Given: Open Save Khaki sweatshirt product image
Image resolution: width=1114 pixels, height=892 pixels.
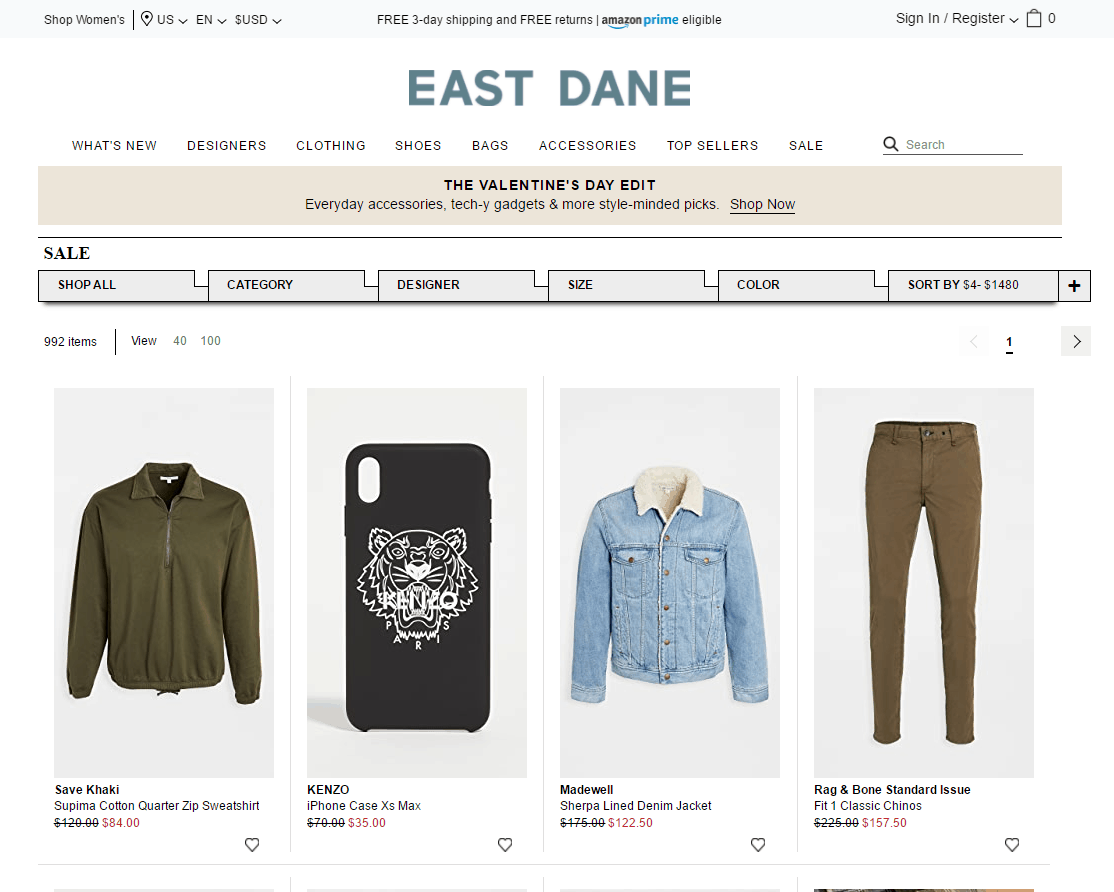Looking at the screenshot, I should [x=164, y=582].
